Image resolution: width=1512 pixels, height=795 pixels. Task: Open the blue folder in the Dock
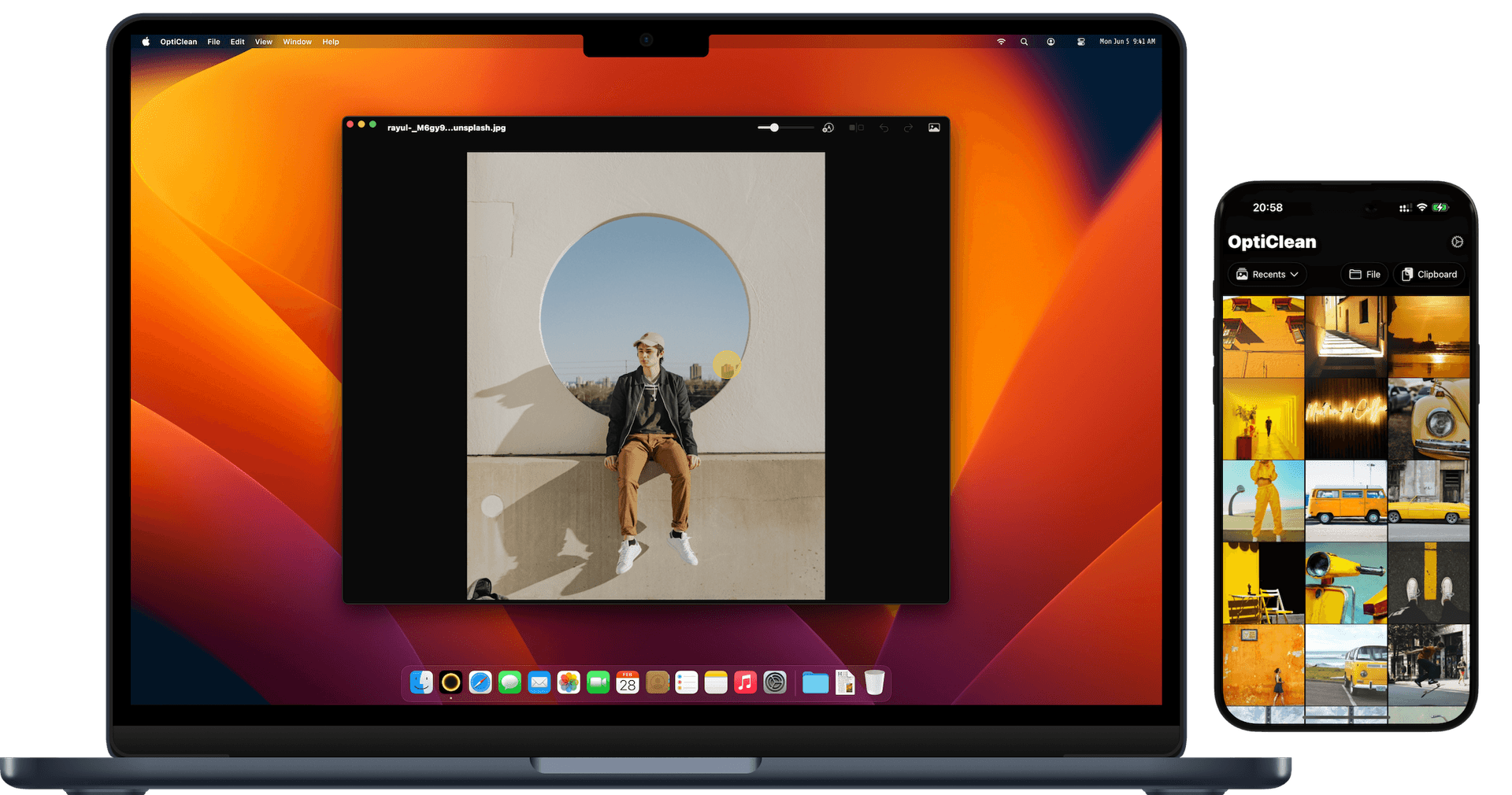[x=816, y=682]
